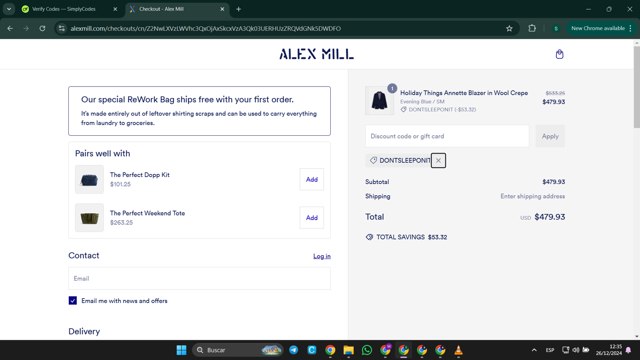
Task: Click the taskbar Buscar search box
Action: click(x=238, y=350)
